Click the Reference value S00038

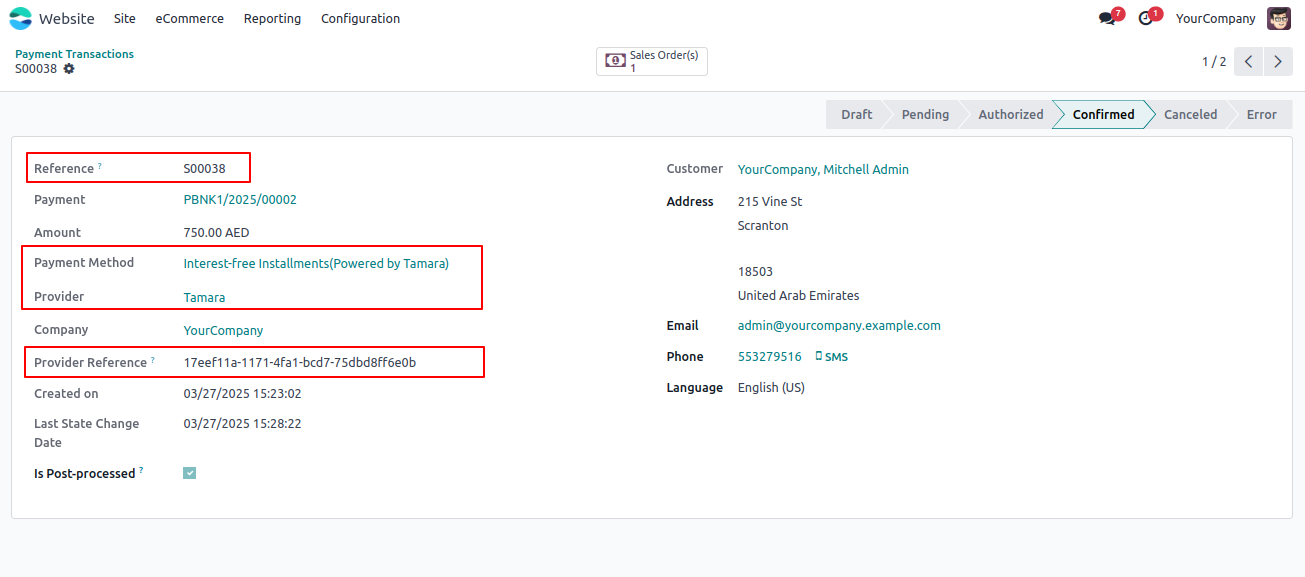point(204,169)
